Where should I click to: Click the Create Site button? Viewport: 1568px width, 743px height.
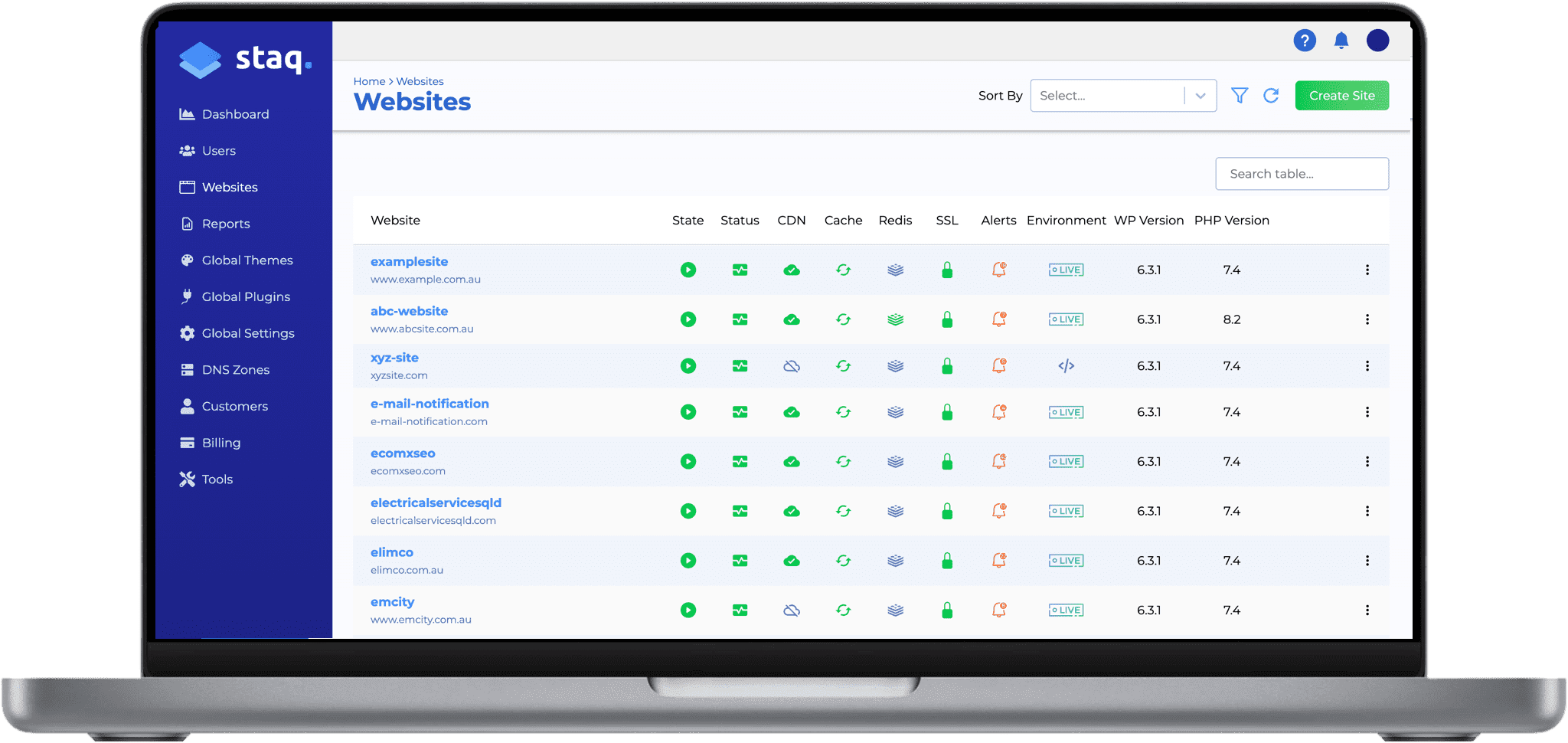coord(1341,95)
